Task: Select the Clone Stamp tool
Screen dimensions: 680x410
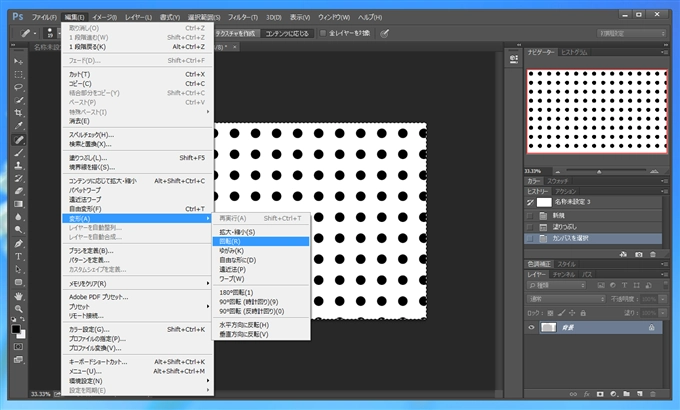Action: click(18, 165)
